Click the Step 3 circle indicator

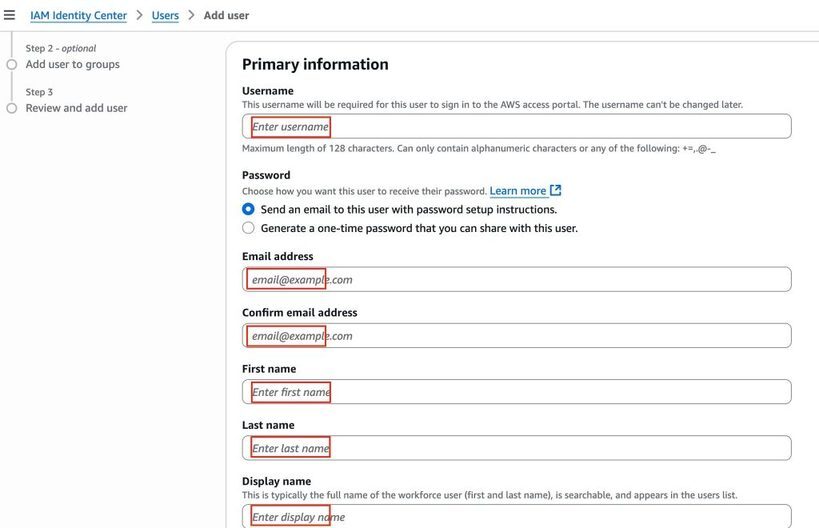point(11,108)
